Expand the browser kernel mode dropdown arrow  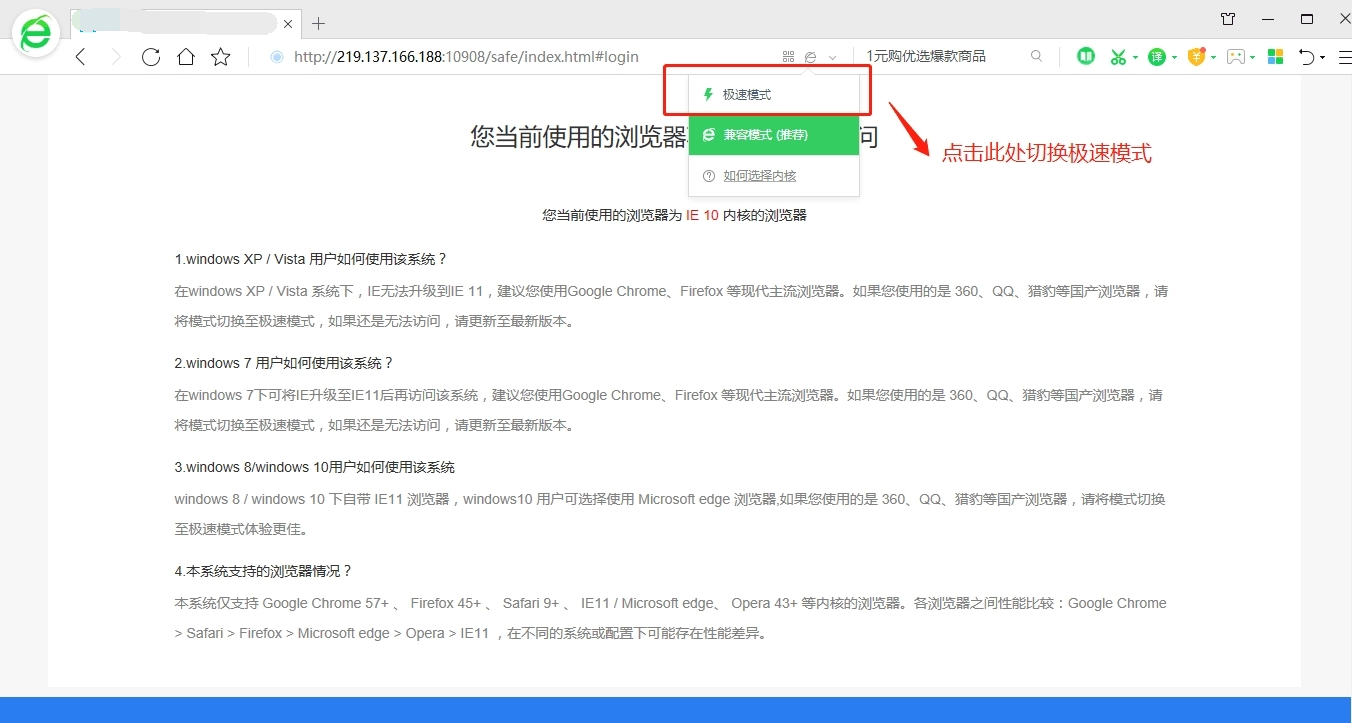(x=832, y=58)
